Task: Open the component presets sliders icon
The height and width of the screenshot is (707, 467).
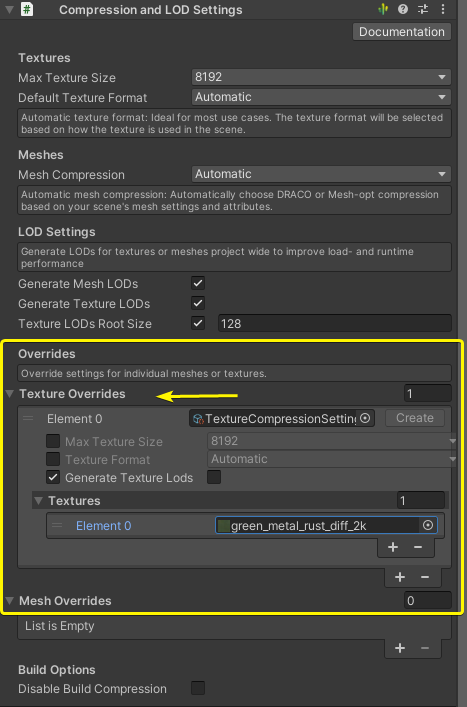Action: pos(423,9)
